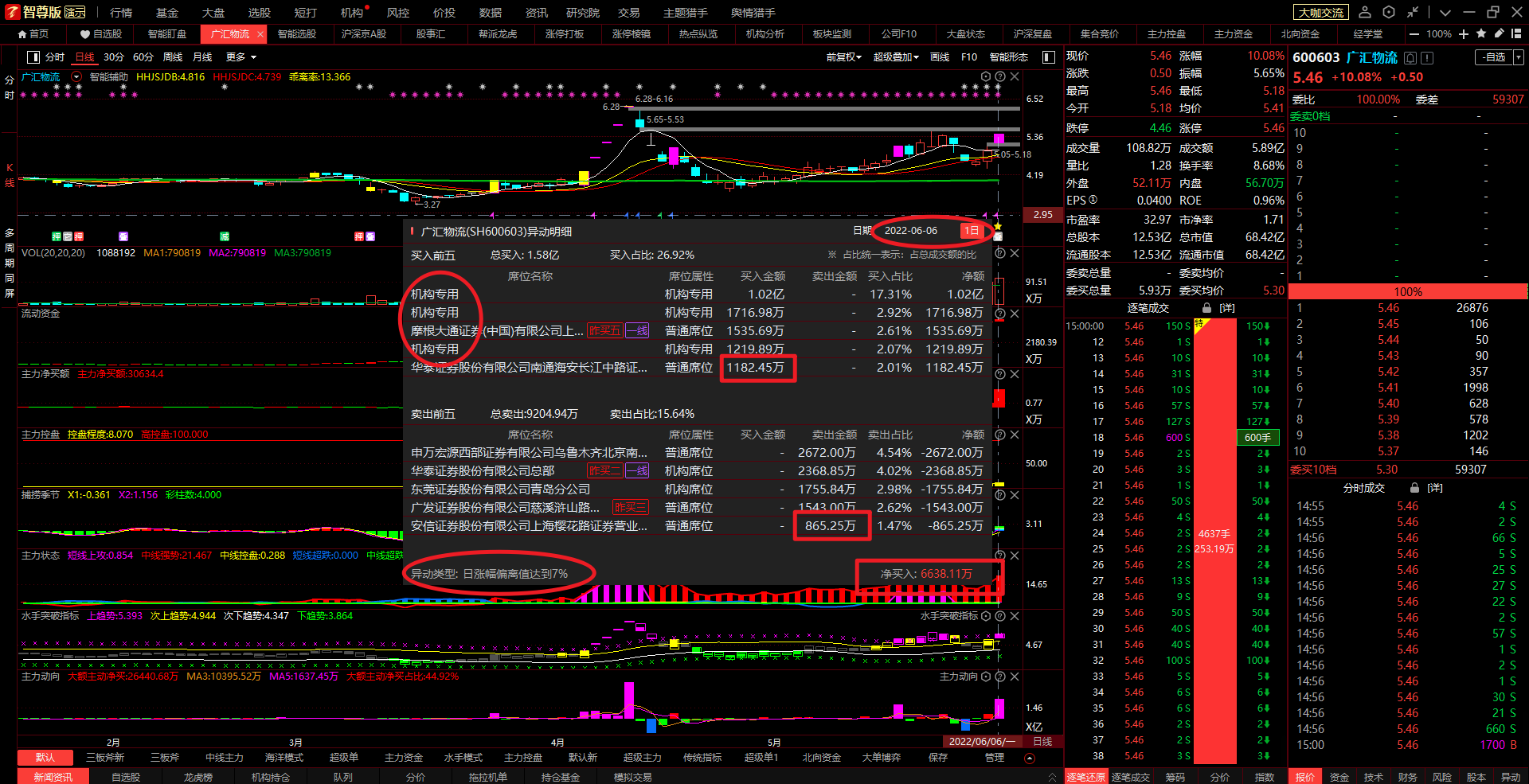Click the 1日 selector in the 异动明细 popup
This screenshot has width=1529, height=784.
click(971, 231)
